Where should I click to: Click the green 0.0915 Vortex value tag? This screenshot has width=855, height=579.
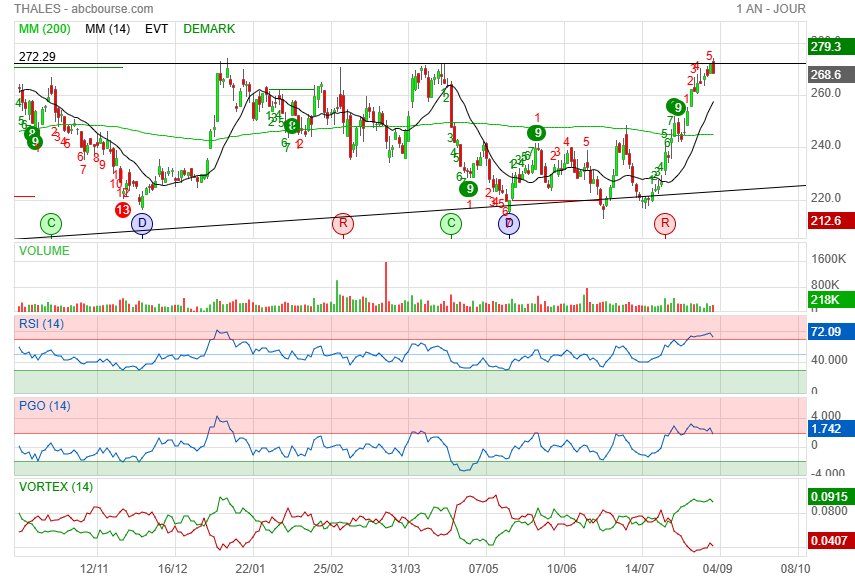830,497
